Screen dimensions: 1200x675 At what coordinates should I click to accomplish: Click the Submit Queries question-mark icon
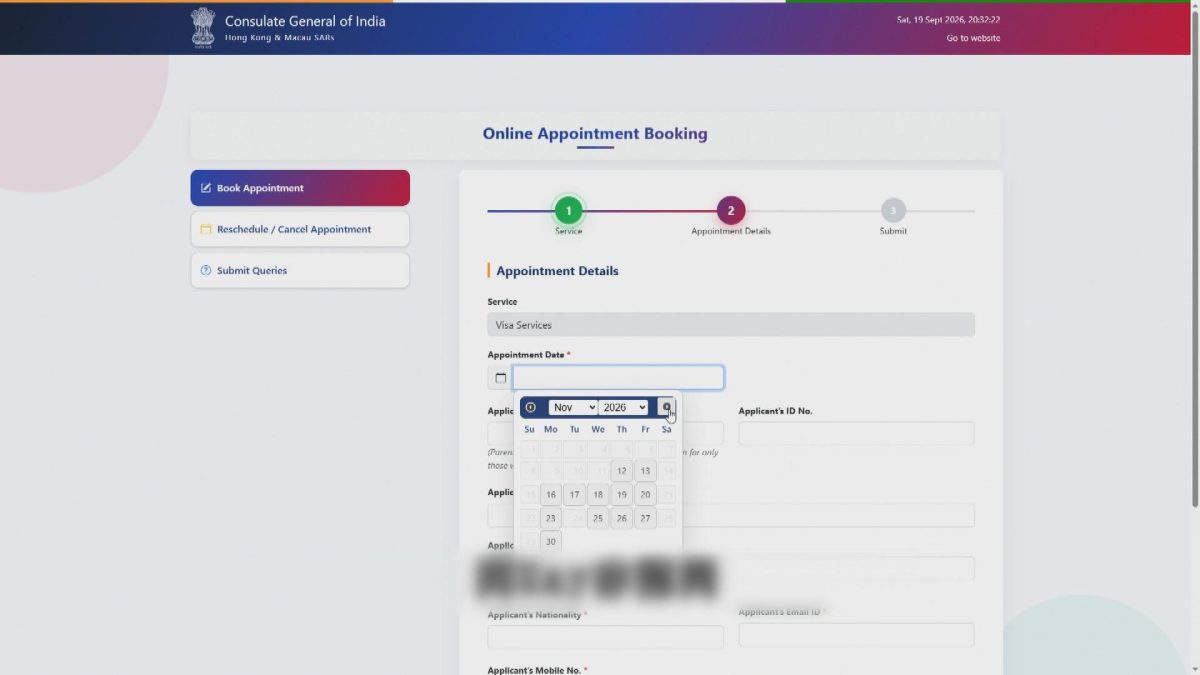pos(206,270)
